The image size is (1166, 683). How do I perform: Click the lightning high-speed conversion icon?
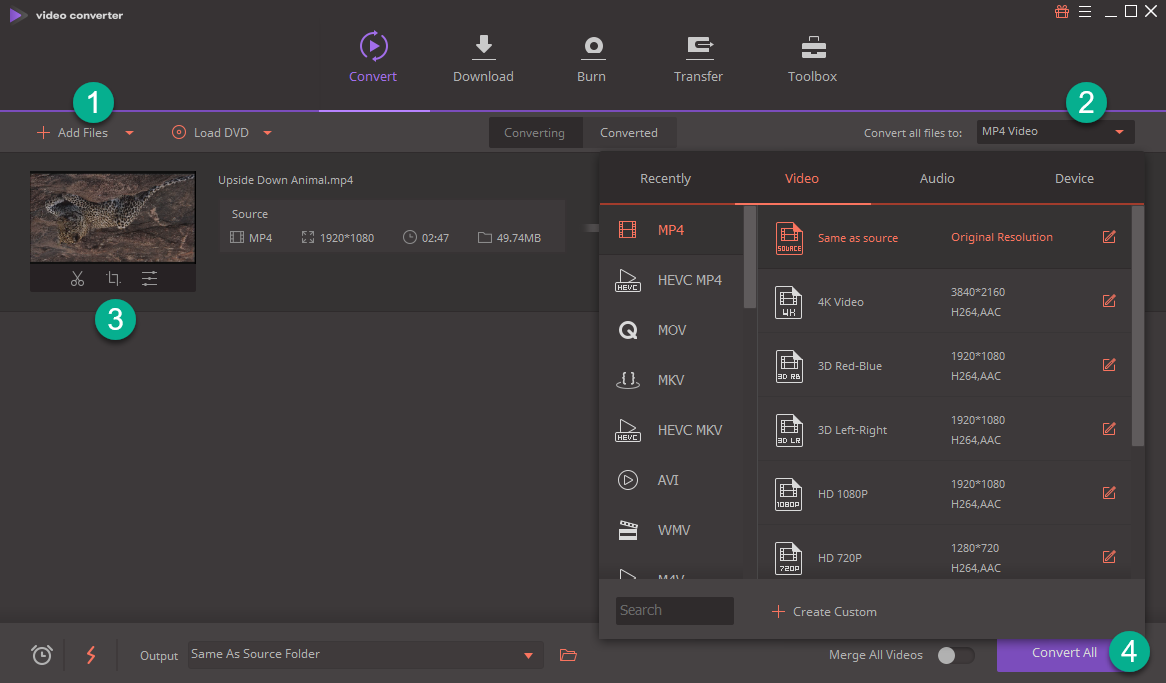(x=91, y=655)
